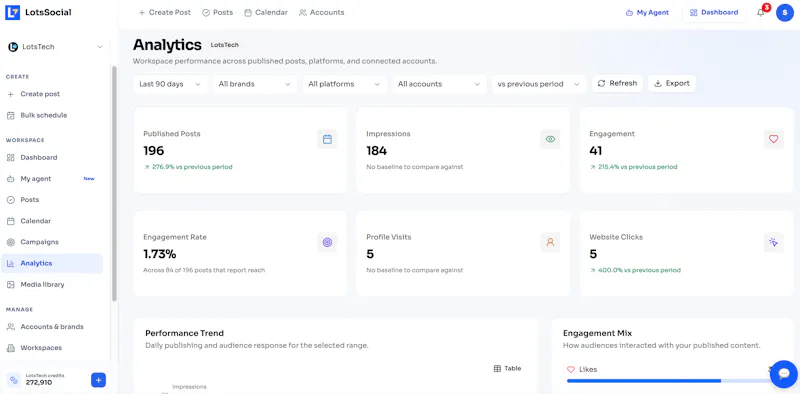The image size is (800, 394).
Task: Expand the LotsTech workspace switcher
Action: 55,47
